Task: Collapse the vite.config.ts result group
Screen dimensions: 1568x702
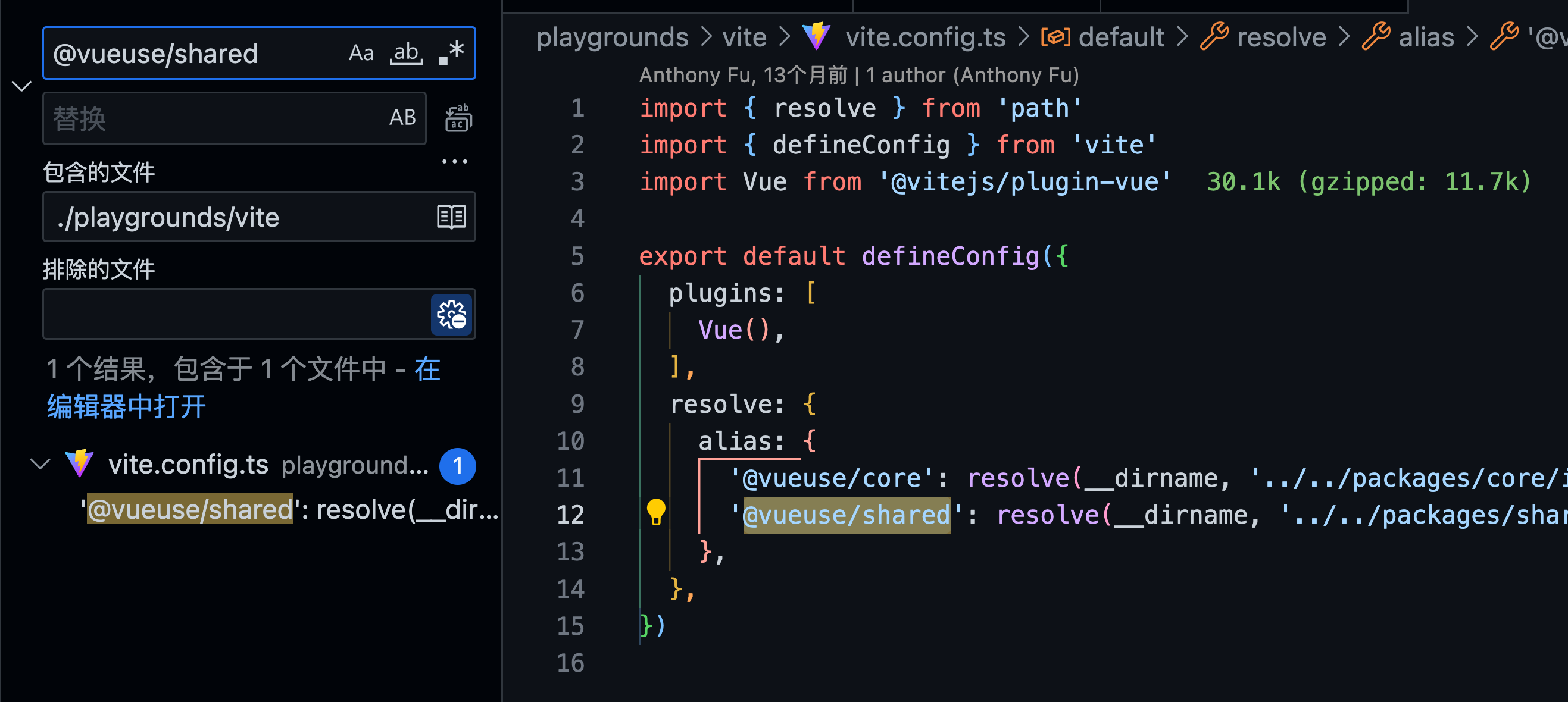Action: (40, 465)
